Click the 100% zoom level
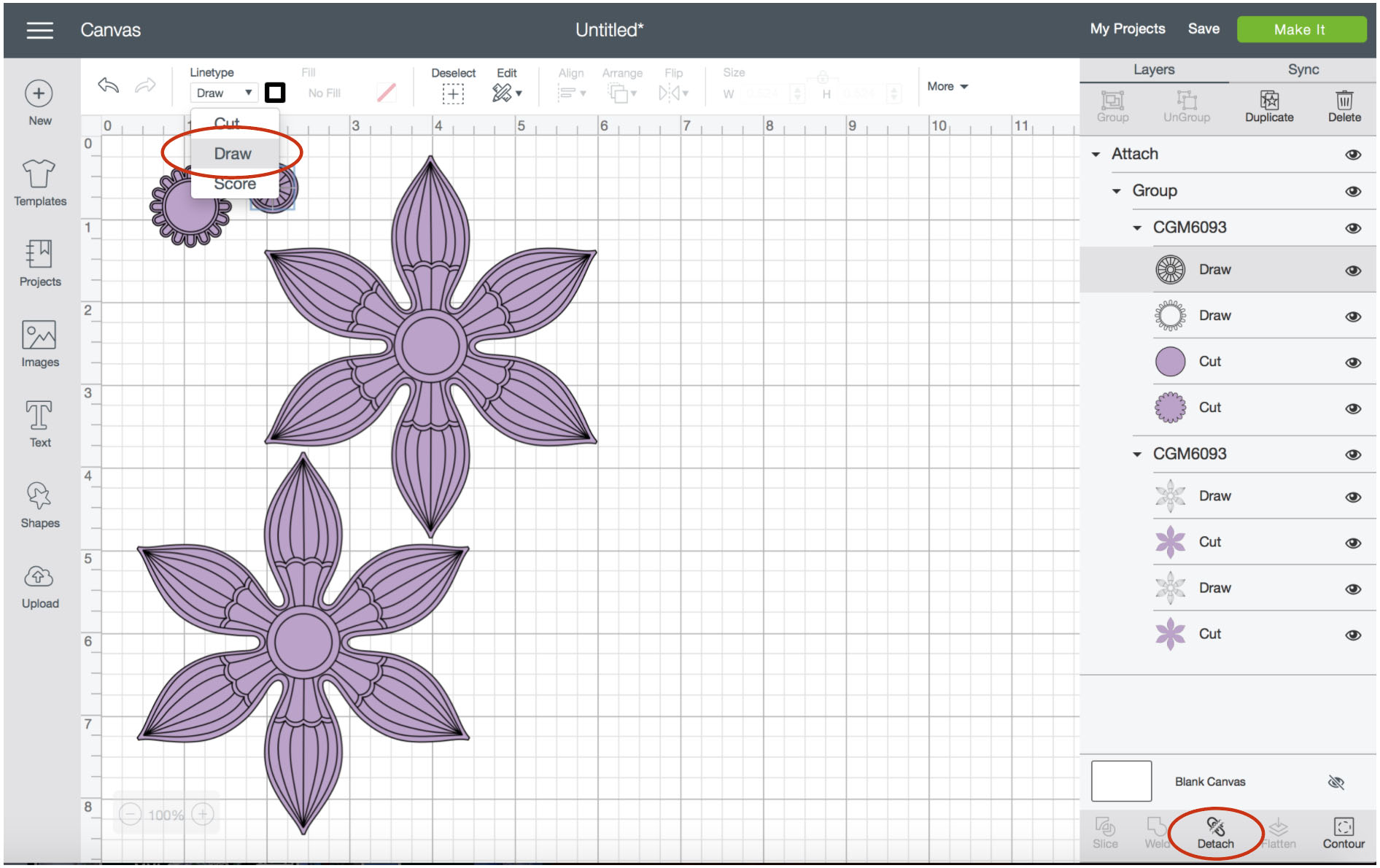1380x868 pixels. [x=166, y=815]
